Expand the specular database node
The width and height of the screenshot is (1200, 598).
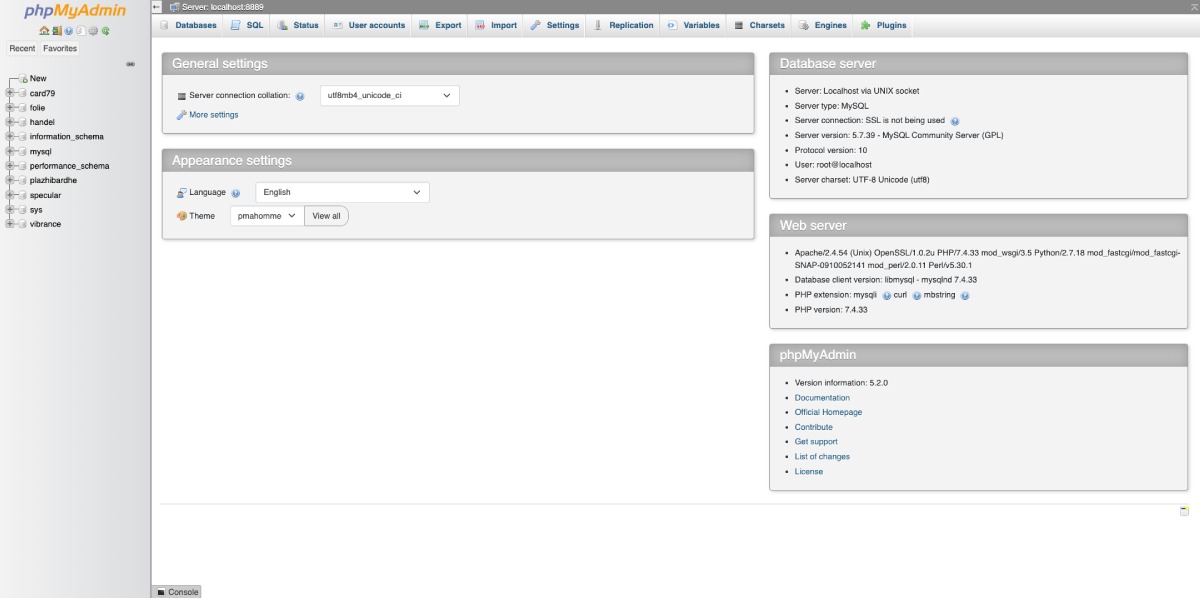9,195
